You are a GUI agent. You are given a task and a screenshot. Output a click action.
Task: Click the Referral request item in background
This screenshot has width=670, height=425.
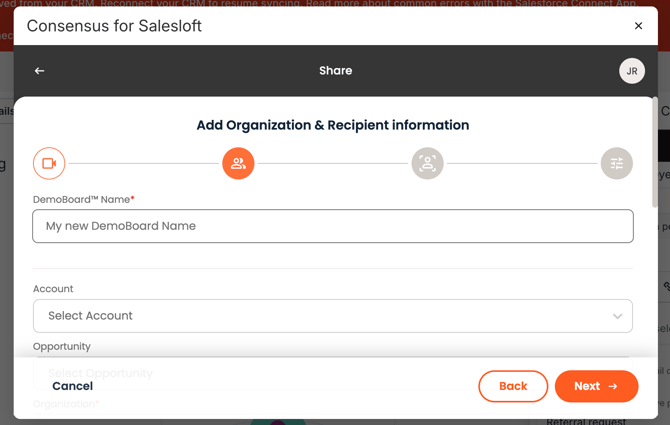click(x=586, y=421)
